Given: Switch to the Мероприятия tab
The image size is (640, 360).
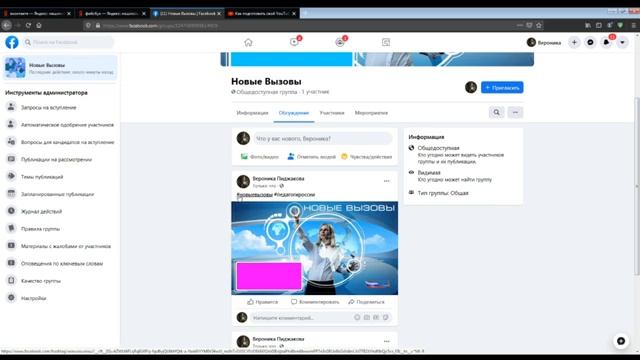Looking at the screenshot, I should (371, 113).
